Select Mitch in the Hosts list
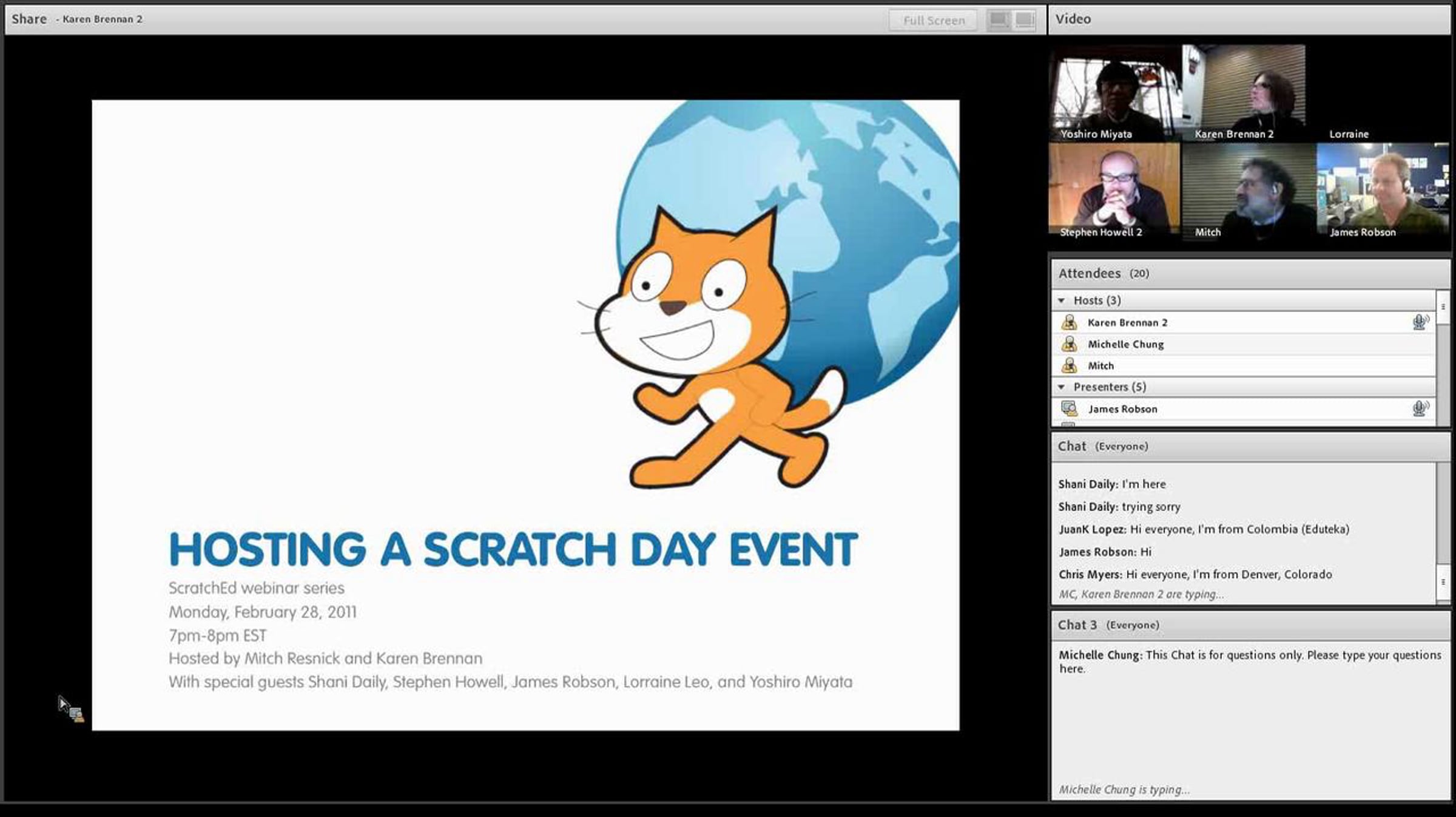The width and height of the screenshot is (1456, 817). tap(1244, 365)
